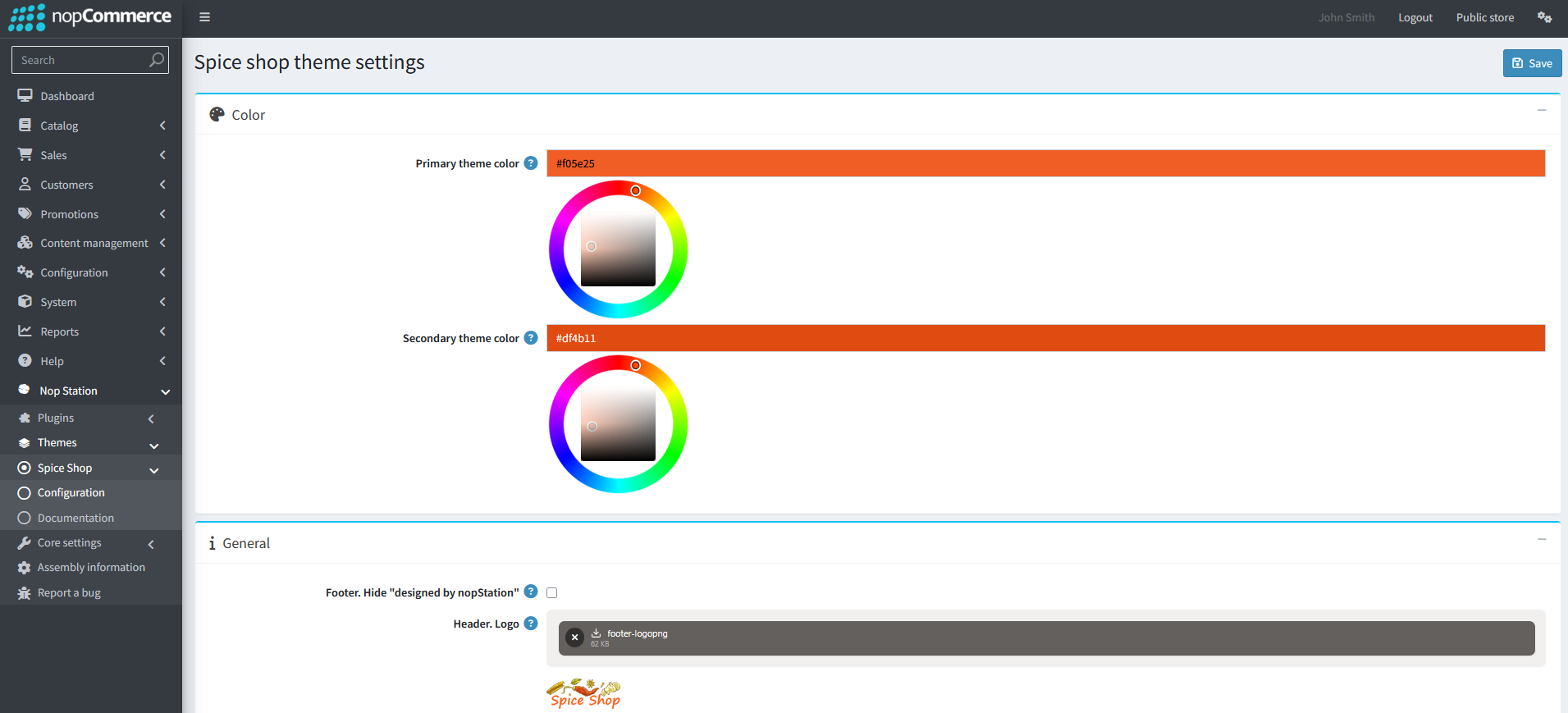Click the secondary color hue wheel handle

(635, 365)
